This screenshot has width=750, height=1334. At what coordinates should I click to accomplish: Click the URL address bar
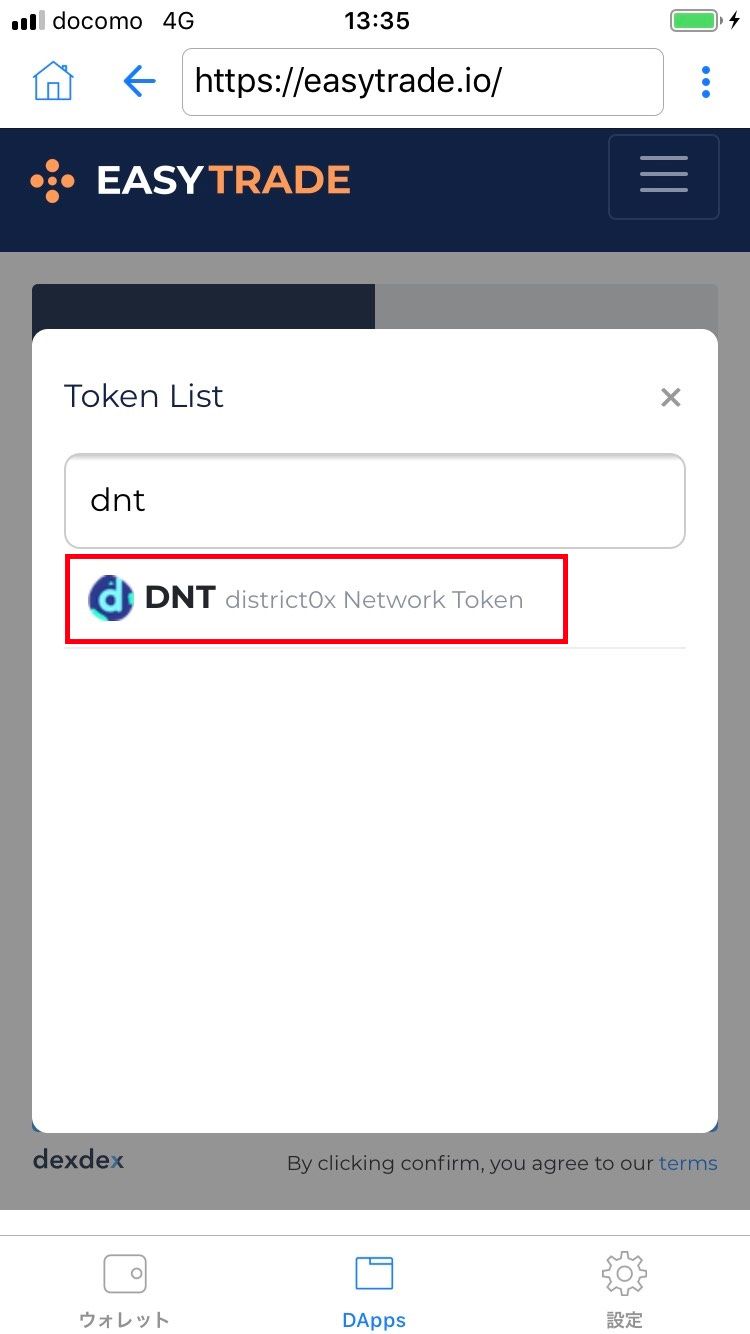click(x=423, y=82)
